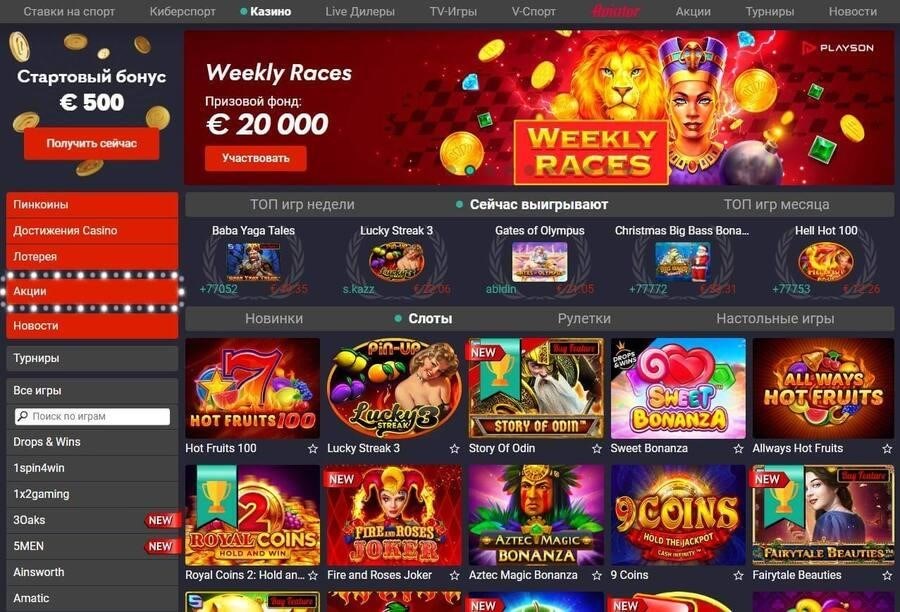
Task: Click Получить сейчас bonus button
Action: click(92, 144)
